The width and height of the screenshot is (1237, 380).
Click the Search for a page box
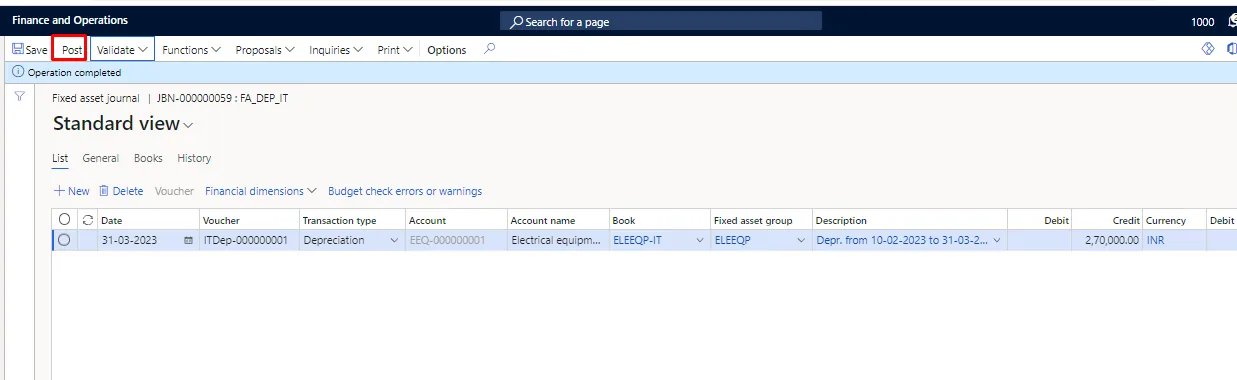tap(661, 21)
